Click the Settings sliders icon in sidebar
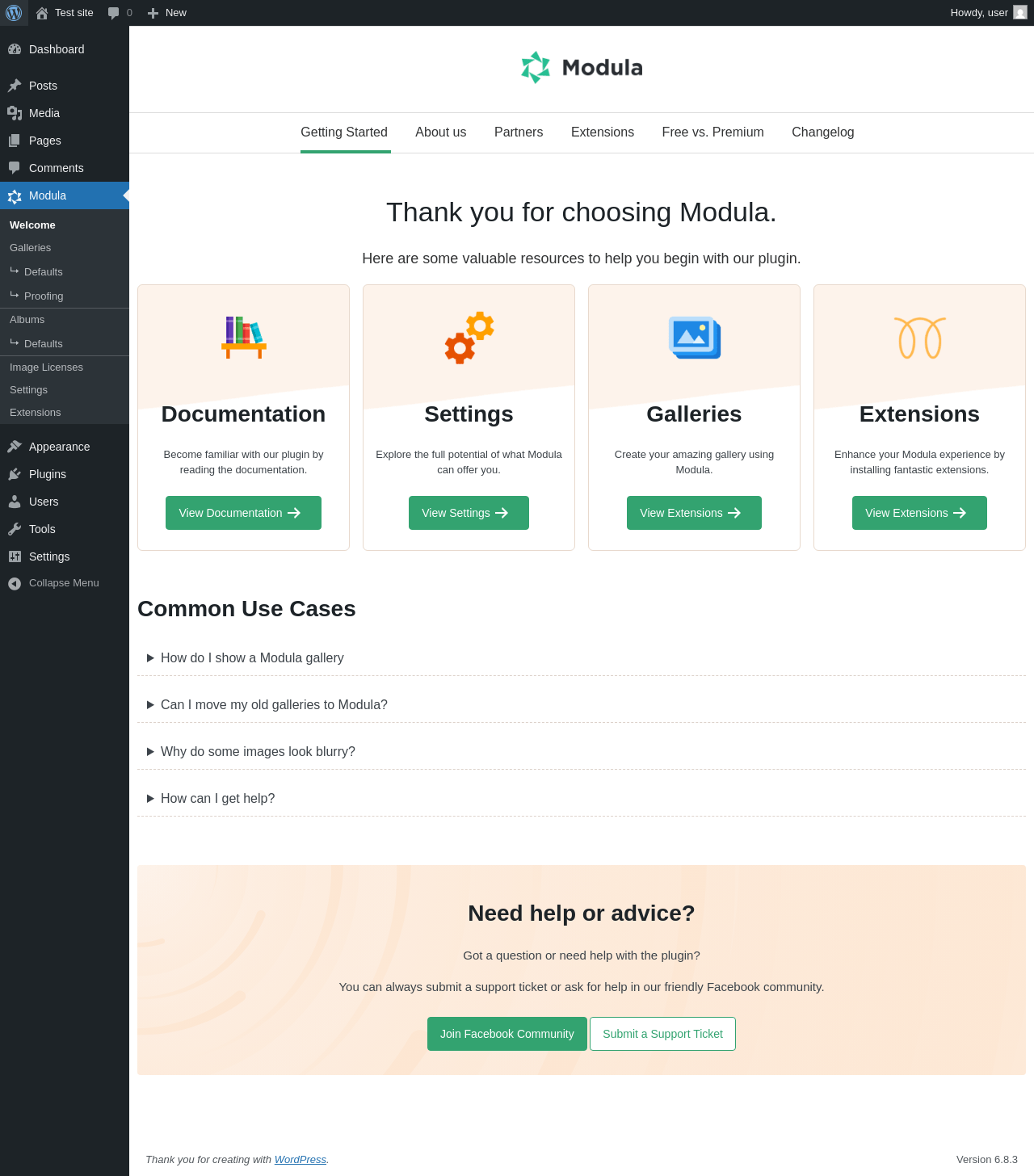The image size is (1034, 1176). (15, 556)
